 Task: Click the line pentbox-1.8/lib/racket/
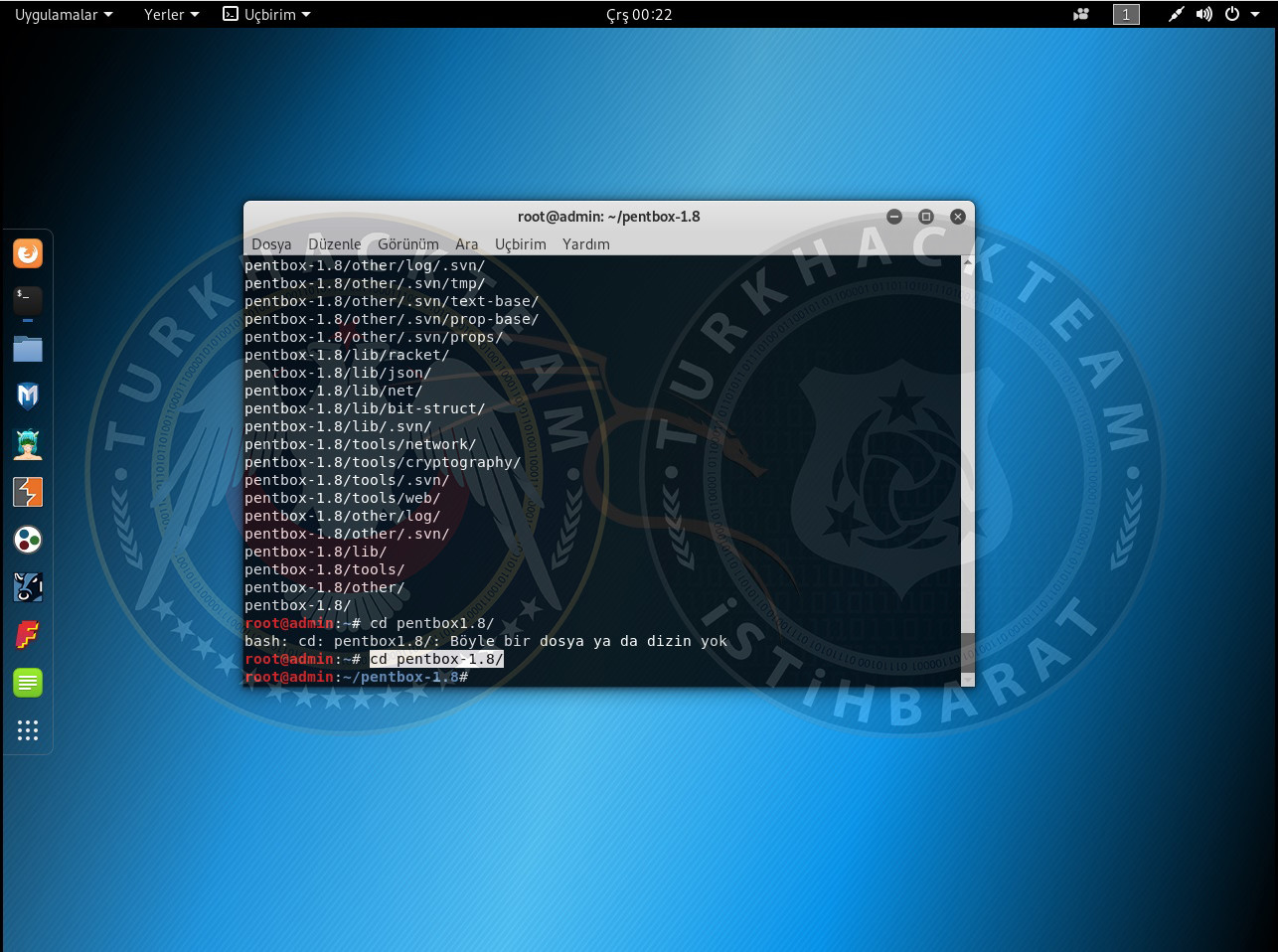(347, 355)
